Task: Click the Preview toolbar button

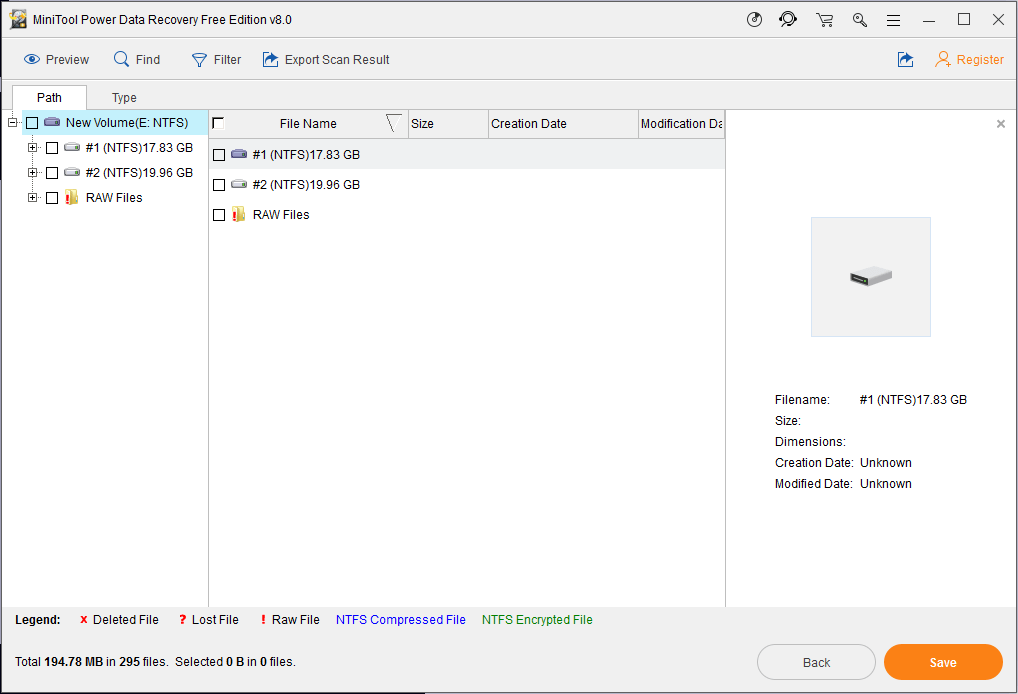Action: [x=56, y=60]
